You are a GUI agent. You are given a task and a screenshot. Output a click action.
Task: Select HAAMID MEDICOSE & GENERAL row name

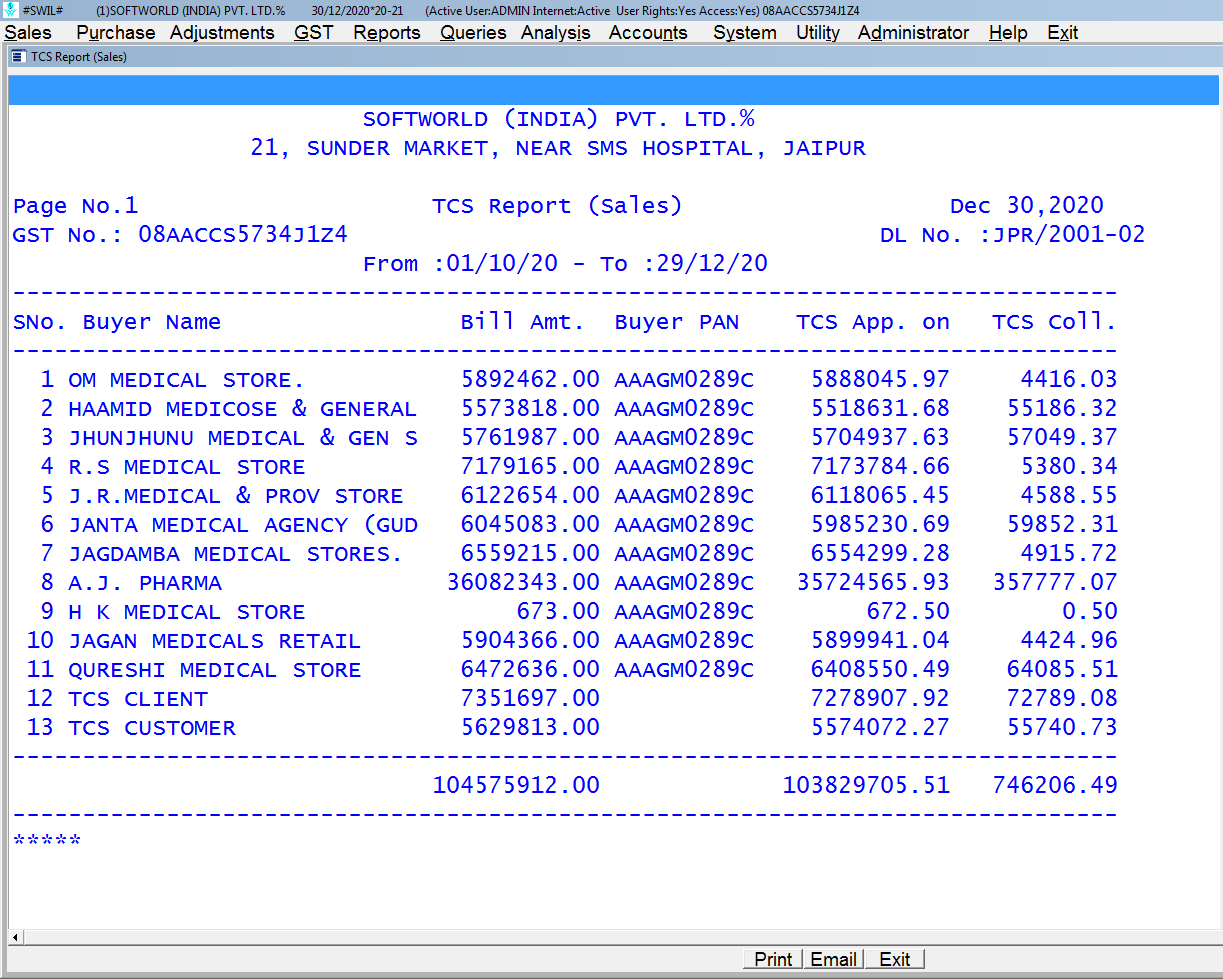242,409
